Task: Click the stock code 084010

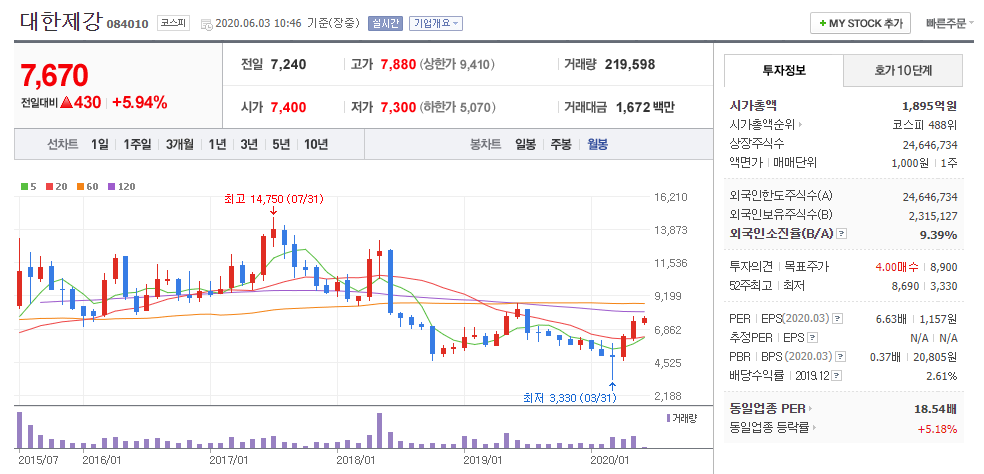Action: tap(128, 24)
